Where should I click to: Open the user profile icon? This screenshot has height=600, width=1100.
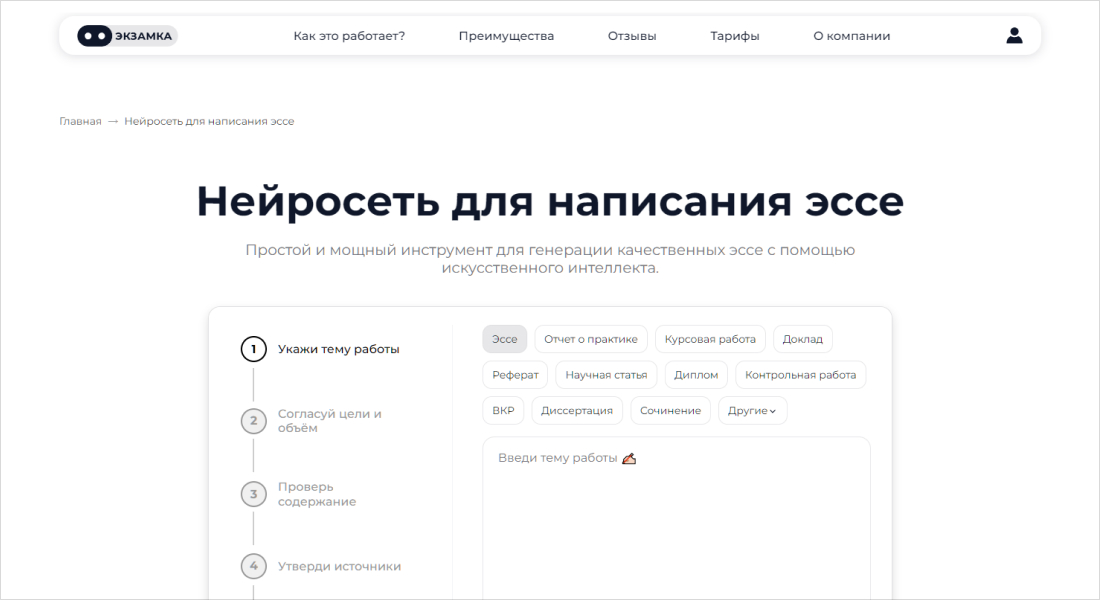point(1014,36)
